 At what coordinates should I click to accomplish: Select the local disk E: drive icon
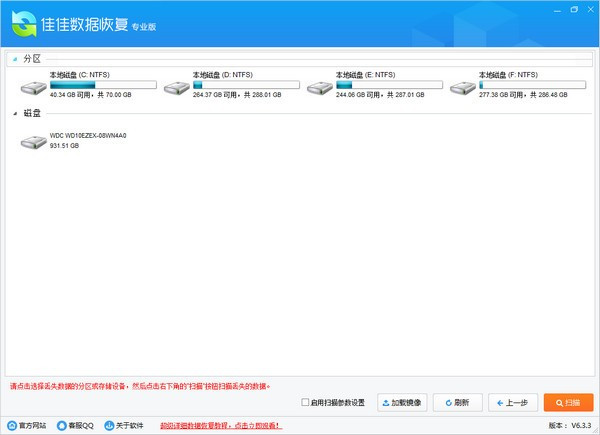point(320,88)
